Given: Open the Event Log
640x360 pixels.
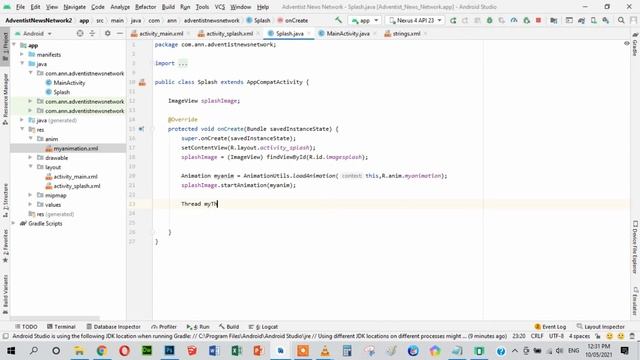Looking at the screenshot, I should coord(550,327).
